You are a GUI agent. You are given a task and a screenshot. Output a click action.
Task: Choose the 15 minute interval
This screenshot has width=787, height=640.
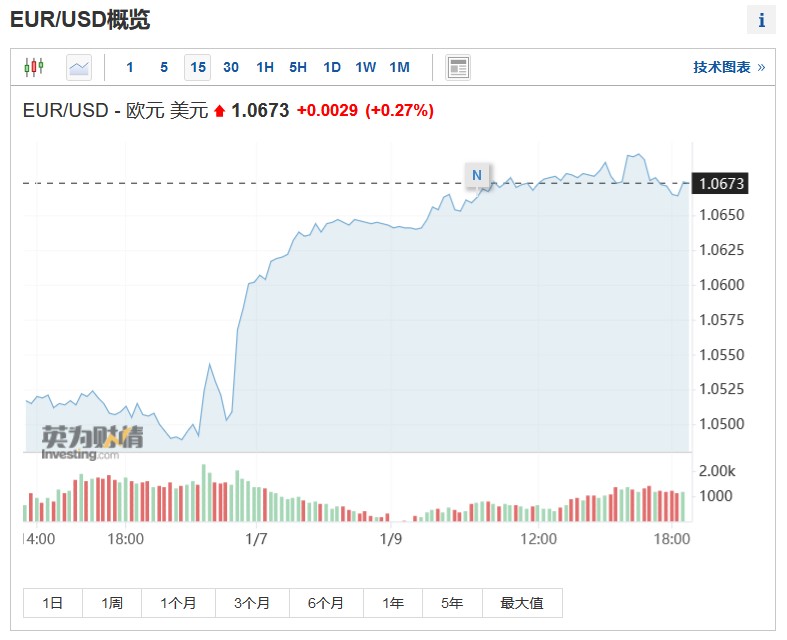[198, 67]
